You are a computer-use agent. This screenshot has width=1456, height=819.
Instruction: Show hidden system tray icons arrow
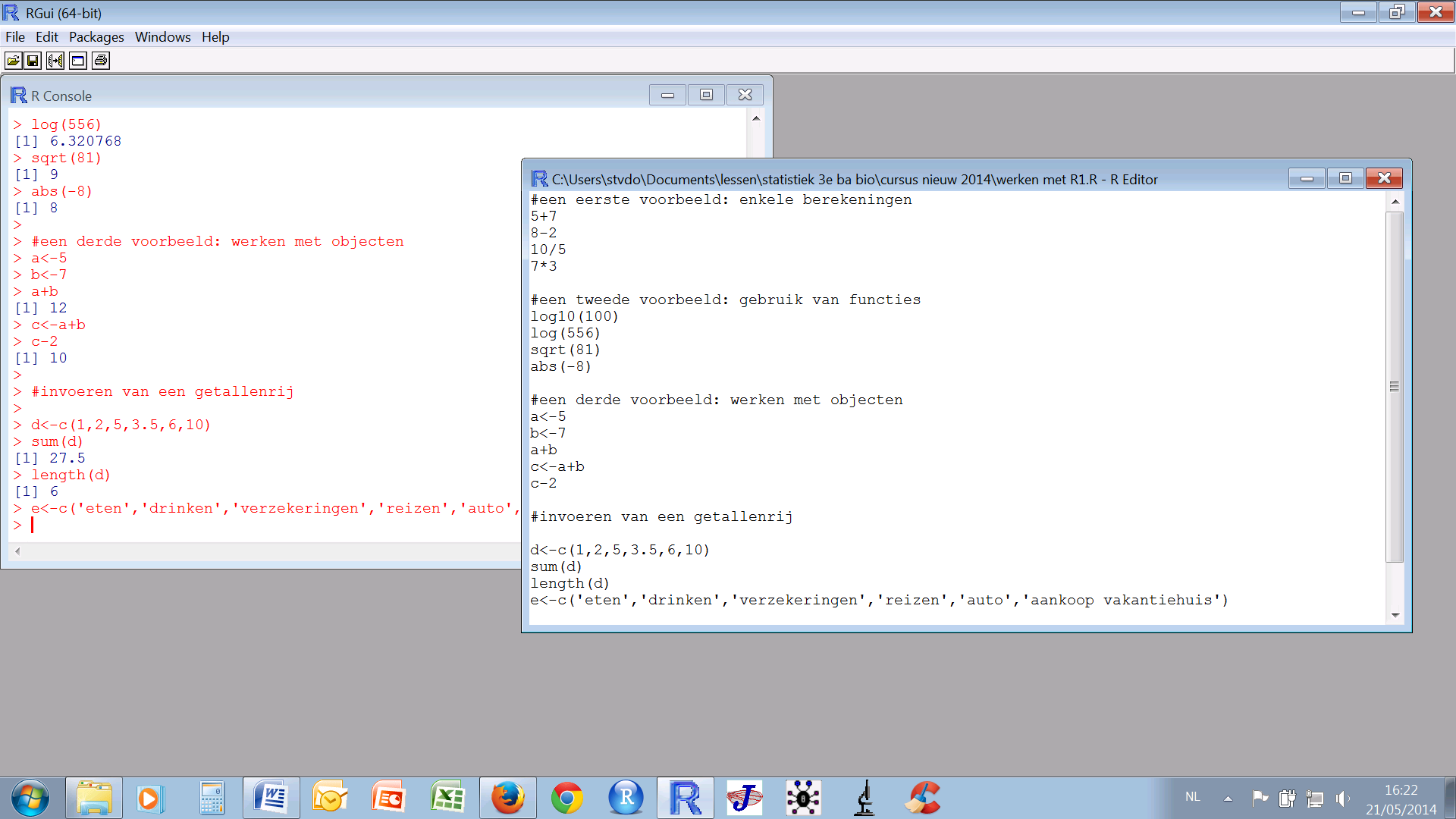click(1228, 798)
